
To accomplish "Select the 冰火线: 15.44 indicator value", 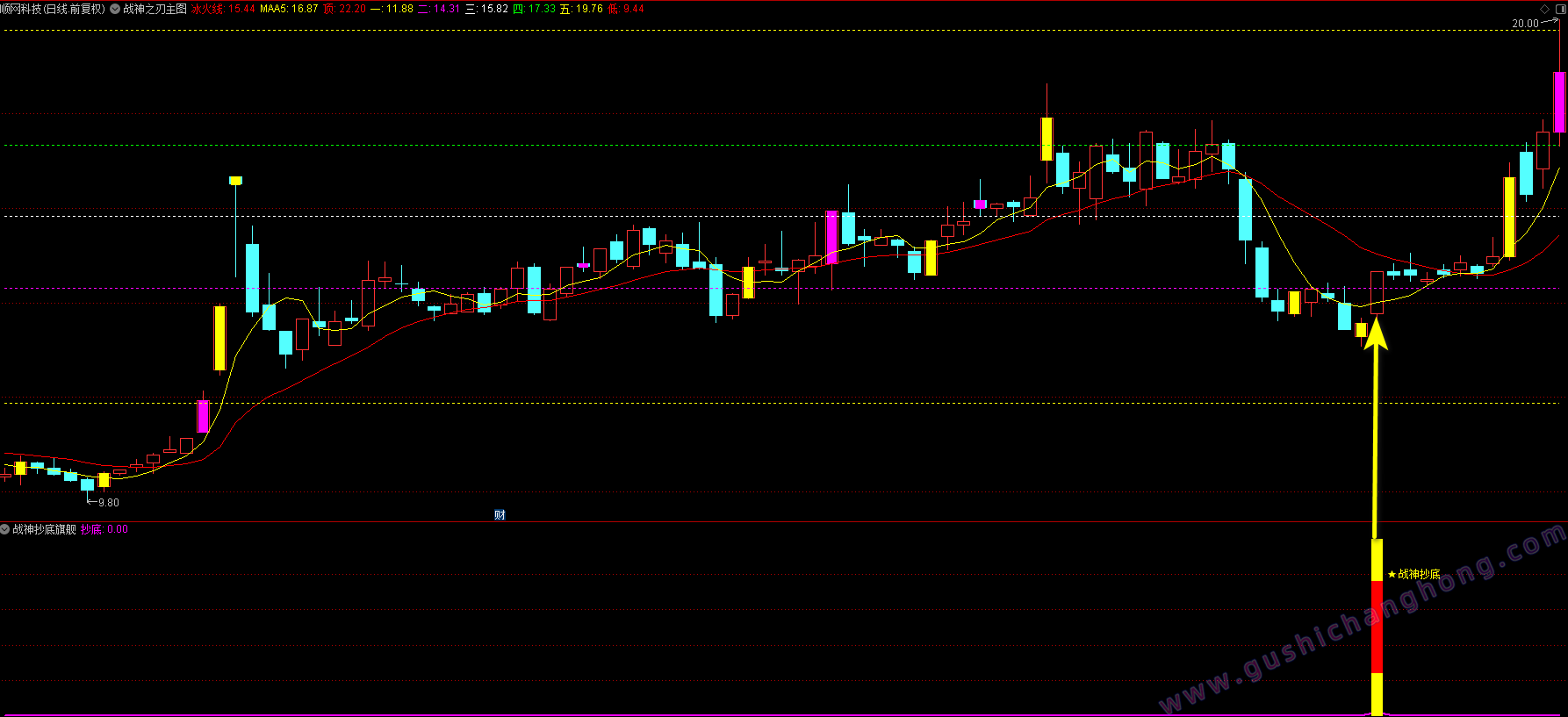I will point(223,9).
